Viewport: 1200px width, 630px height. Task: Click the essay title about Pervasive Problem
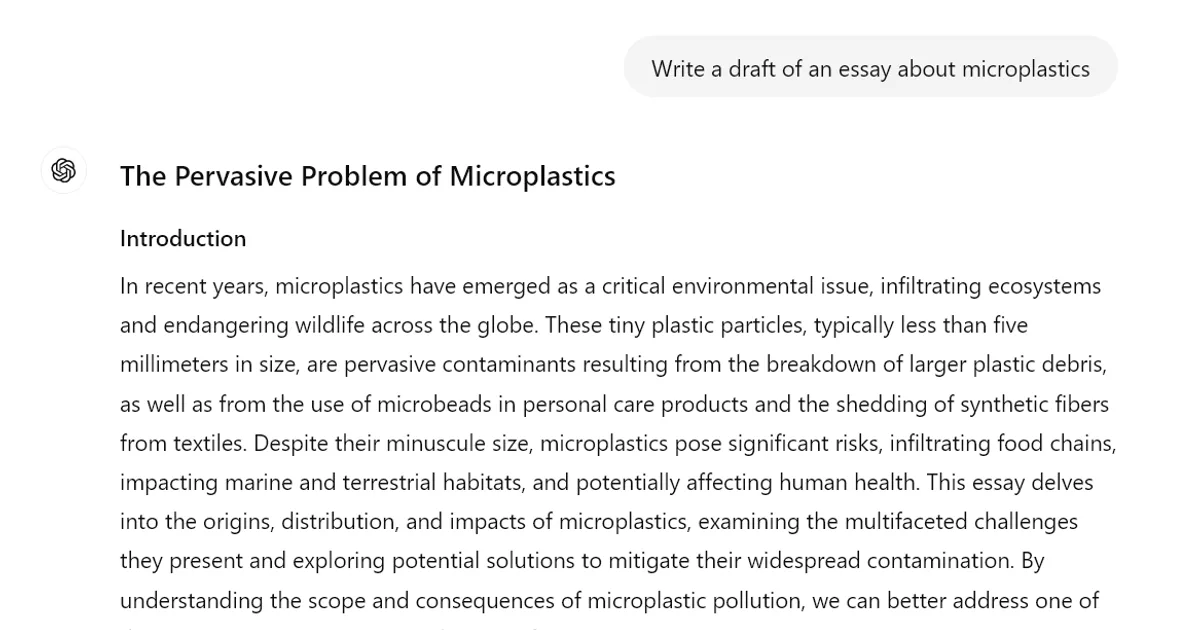pos(367,176)
